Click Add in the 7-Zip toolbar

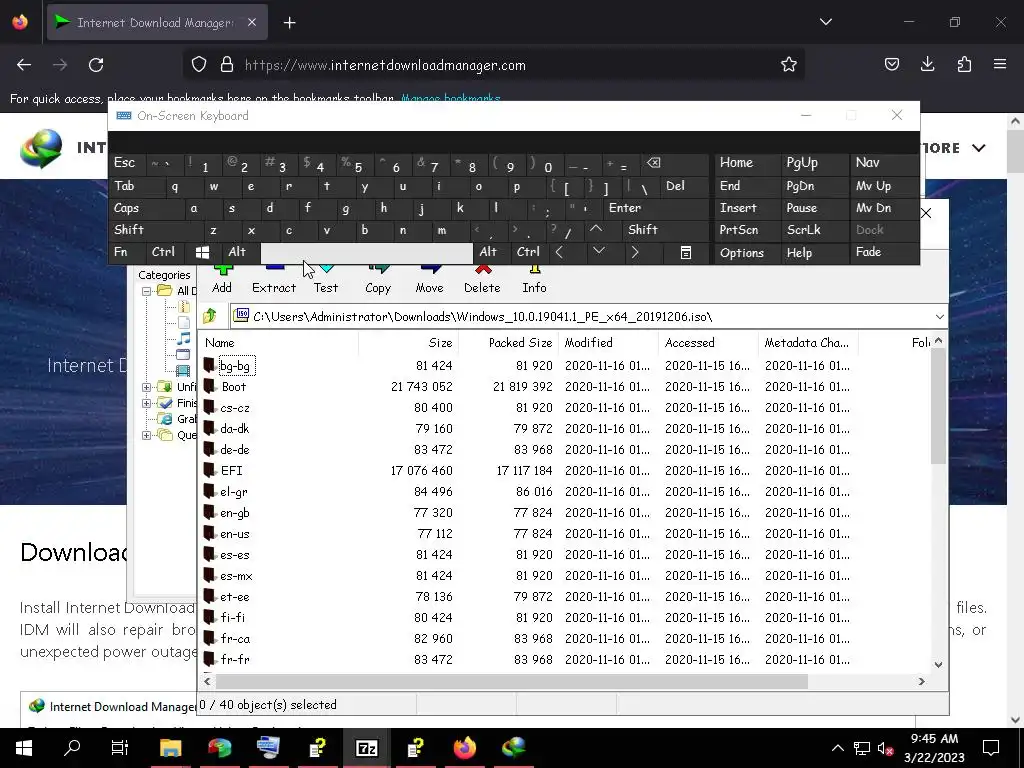tap(222, 280)
